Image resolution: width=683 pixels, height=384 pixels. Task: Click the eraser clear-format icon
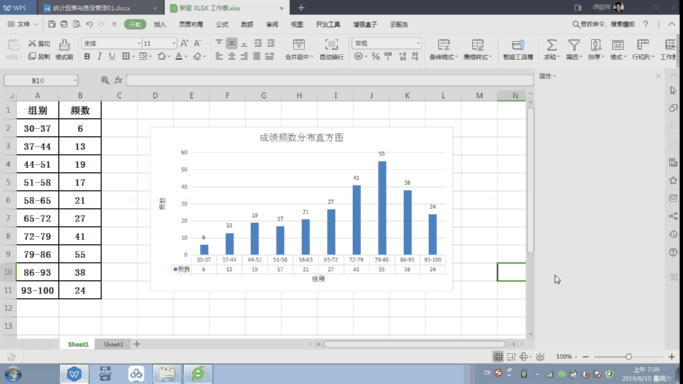pos(197,57)
